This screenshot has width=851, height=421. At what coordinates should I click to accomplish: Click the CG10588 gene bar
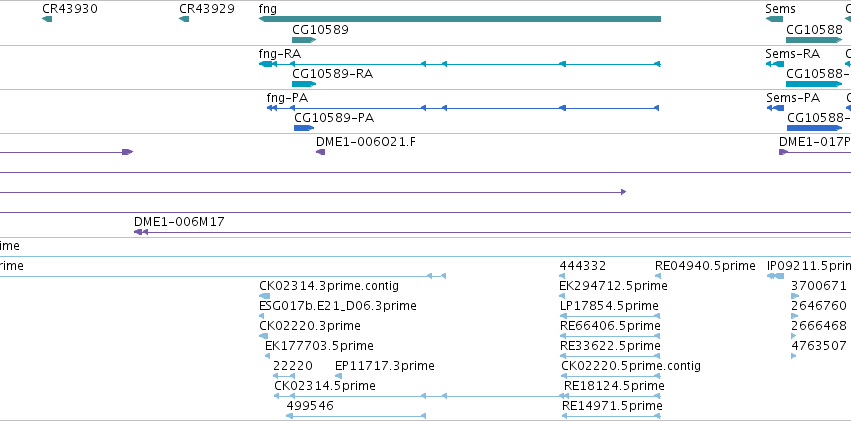814,40
